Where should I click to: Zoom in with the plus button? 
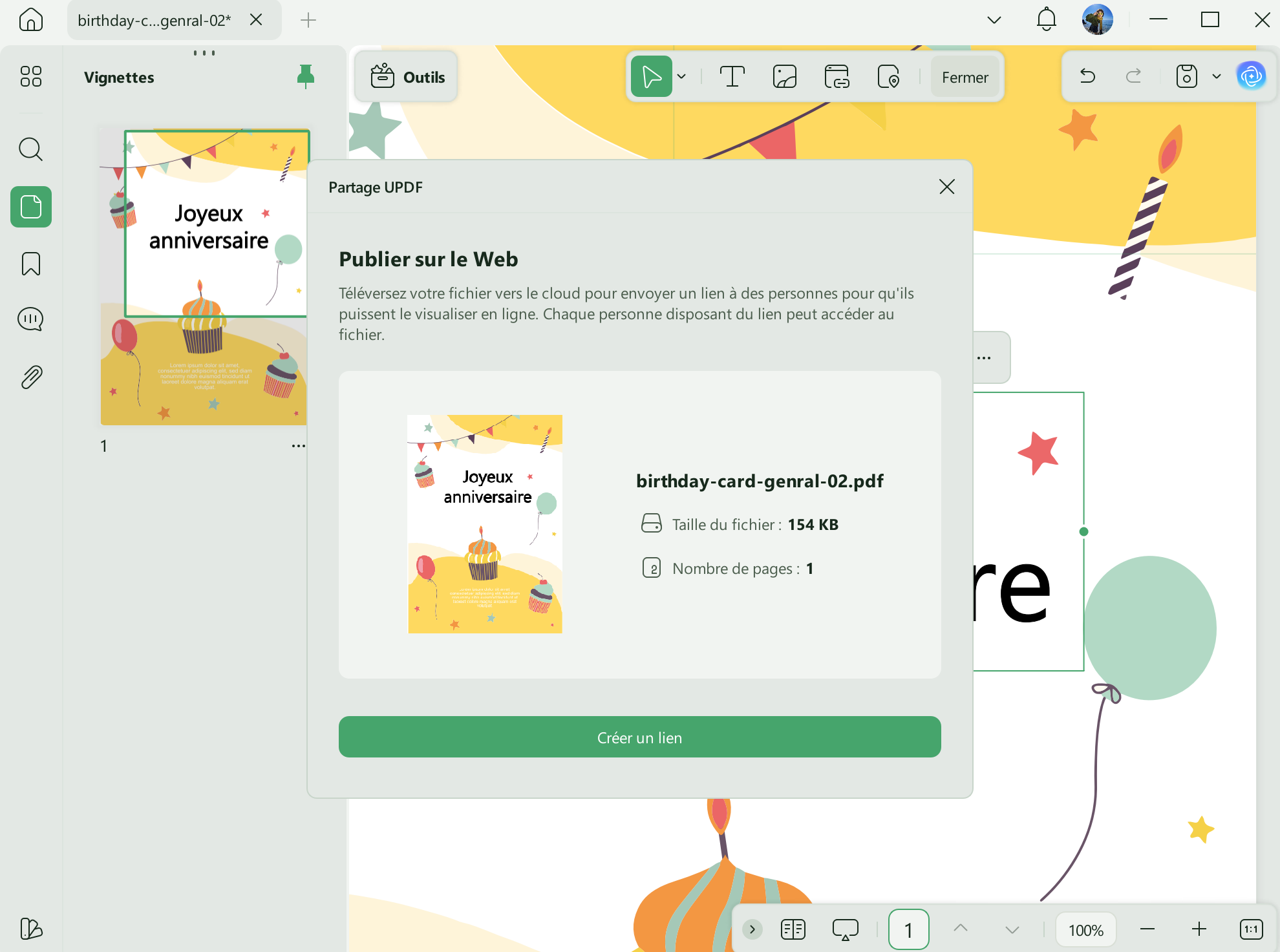coord(1199,929)
